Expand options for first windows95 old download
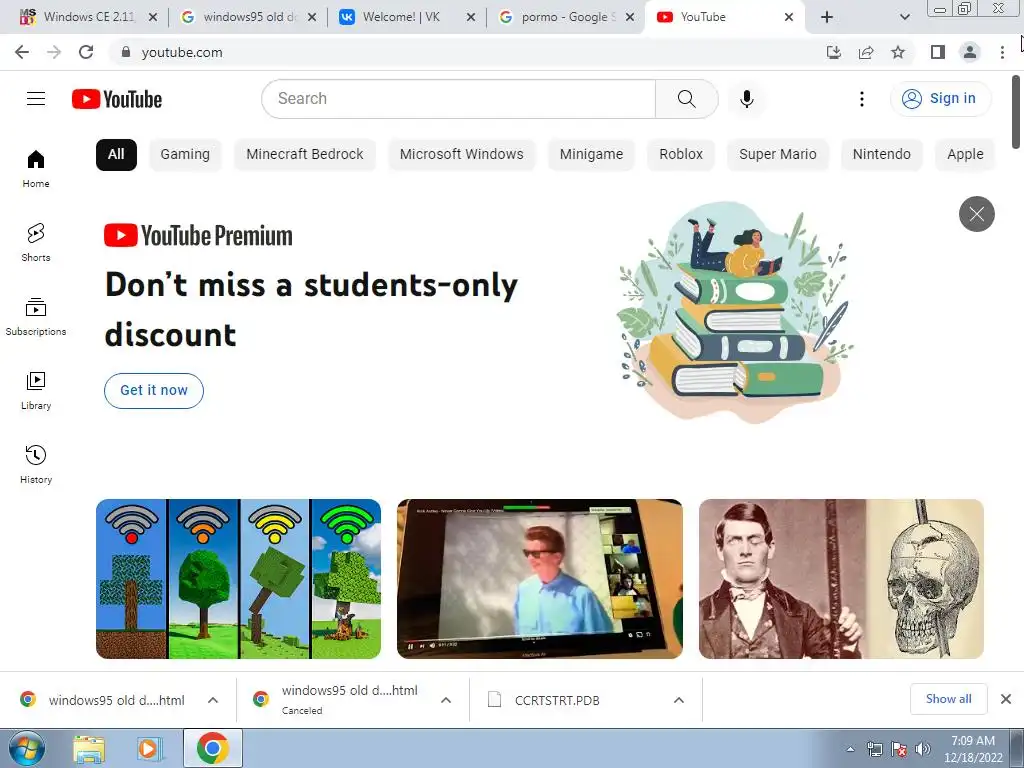 (213, 700)
